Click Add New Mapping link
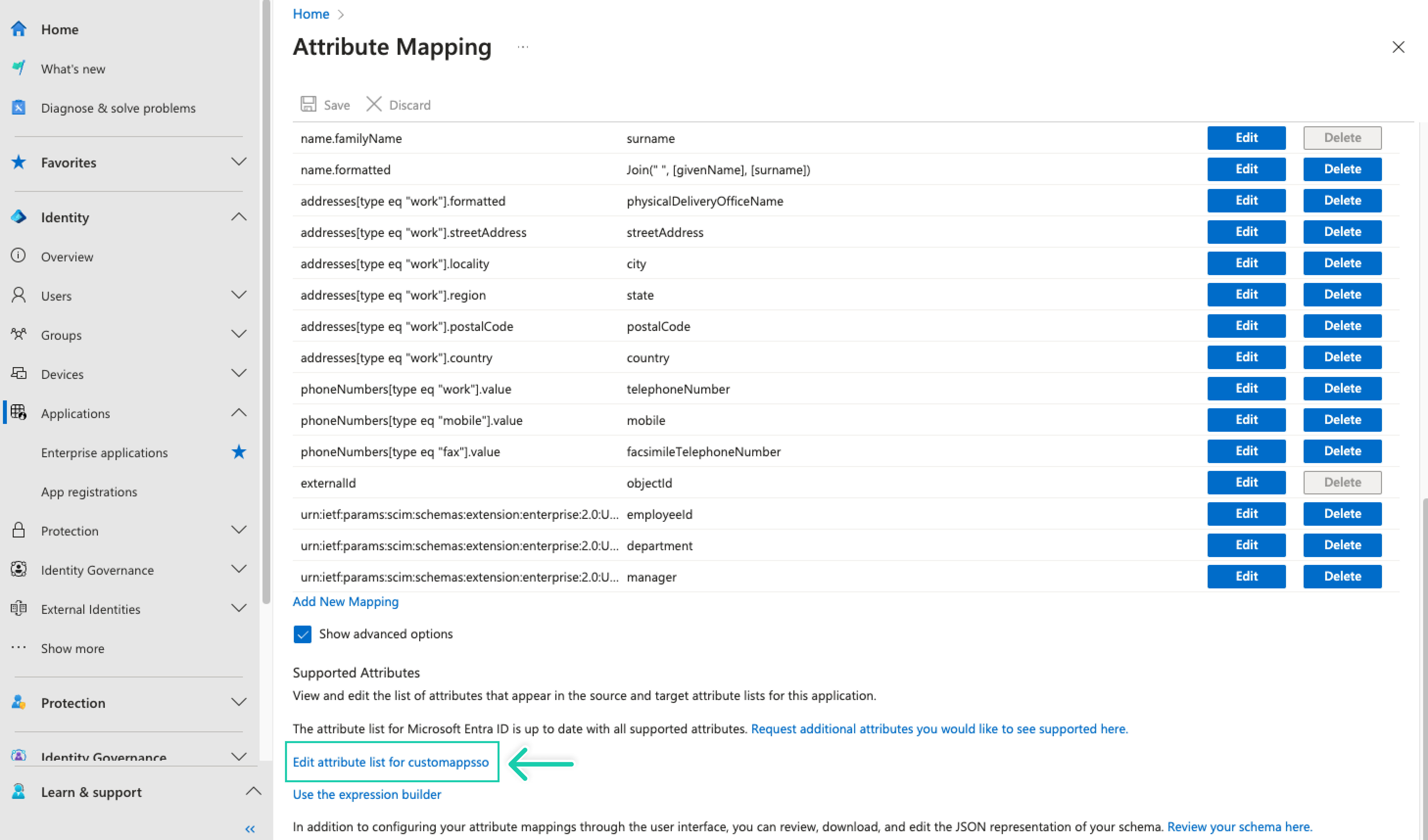Screen dimensions: 1428x840 346,602
